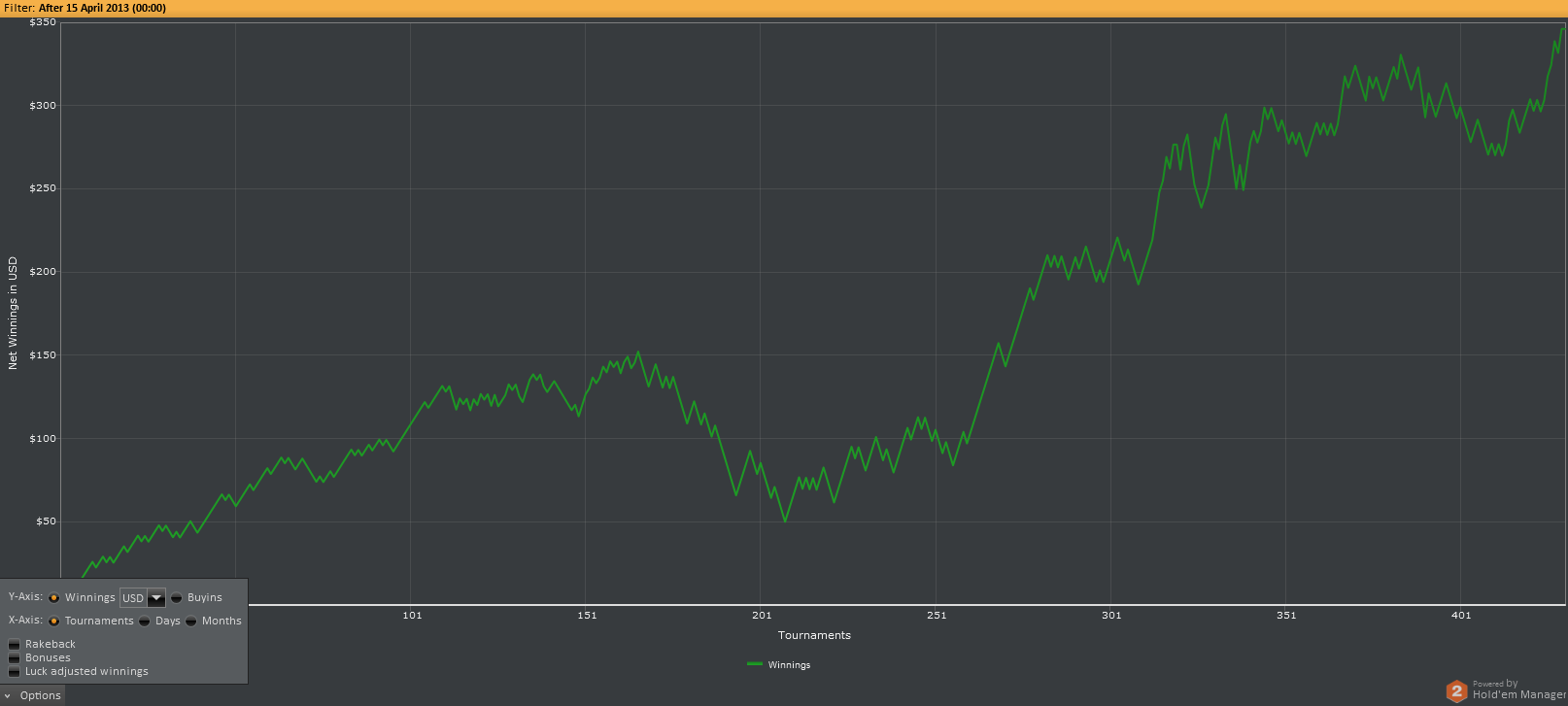
Task: Collapse the Options panel chevron
Action: coord(8,695)
